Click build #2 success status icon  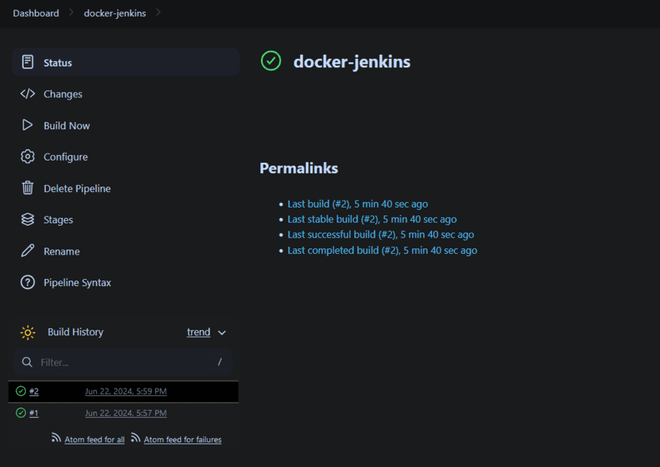point(21,391)
